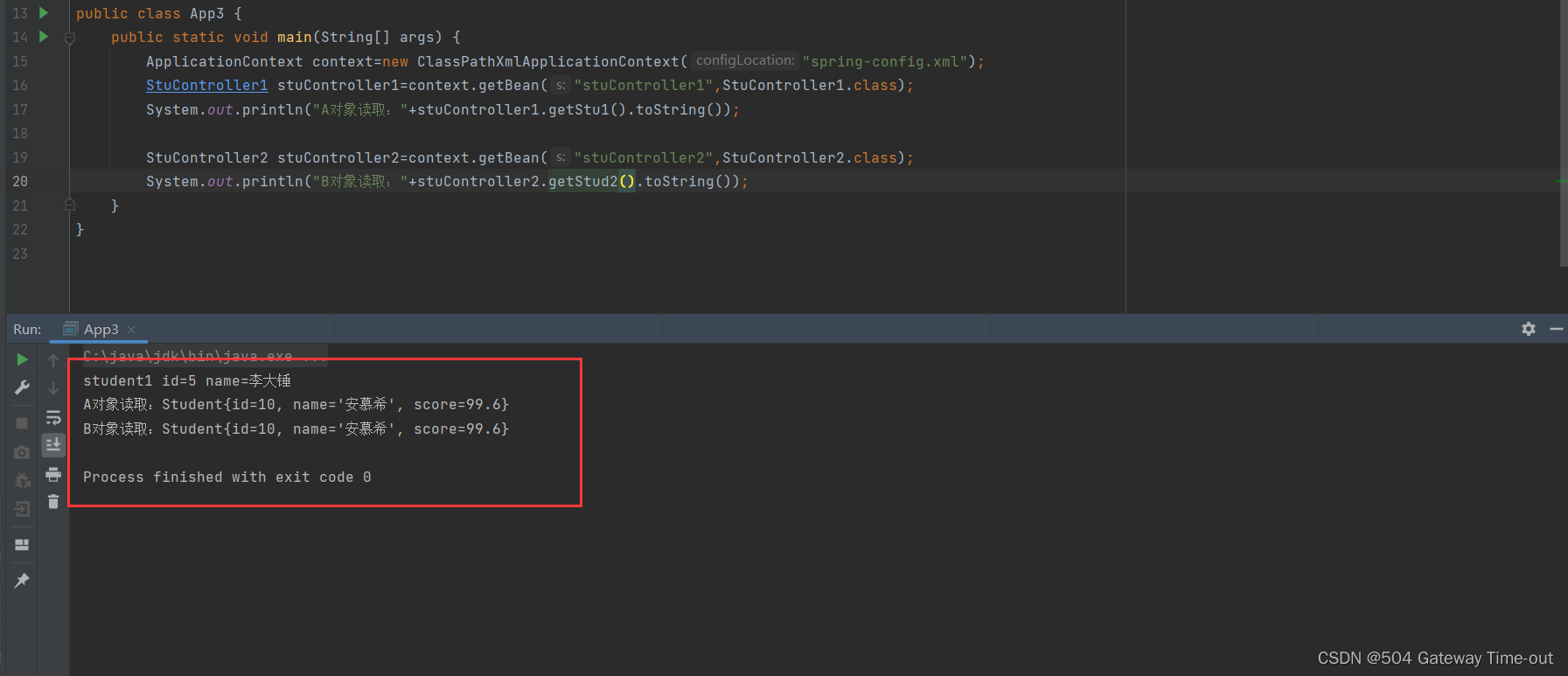Click the editor vertical scrollbar
The image size is (1568, 676).
click(x=1564, y=133)
